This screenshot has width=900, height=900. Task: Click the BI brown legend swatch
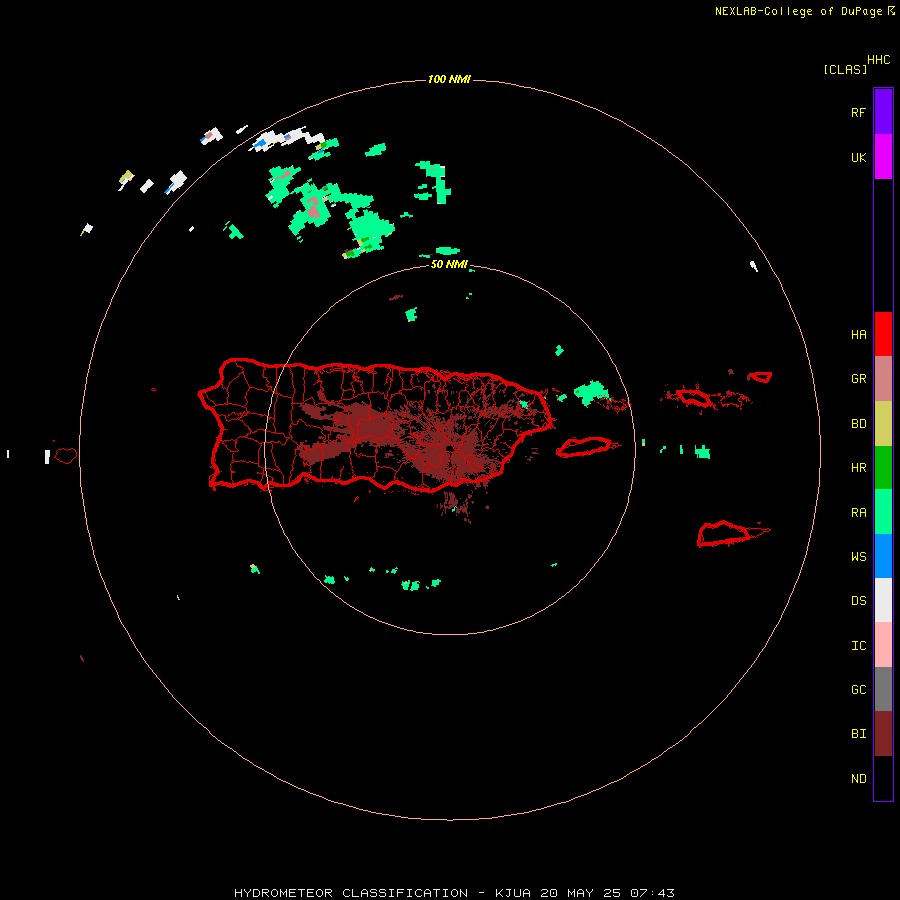click(883, 734)
